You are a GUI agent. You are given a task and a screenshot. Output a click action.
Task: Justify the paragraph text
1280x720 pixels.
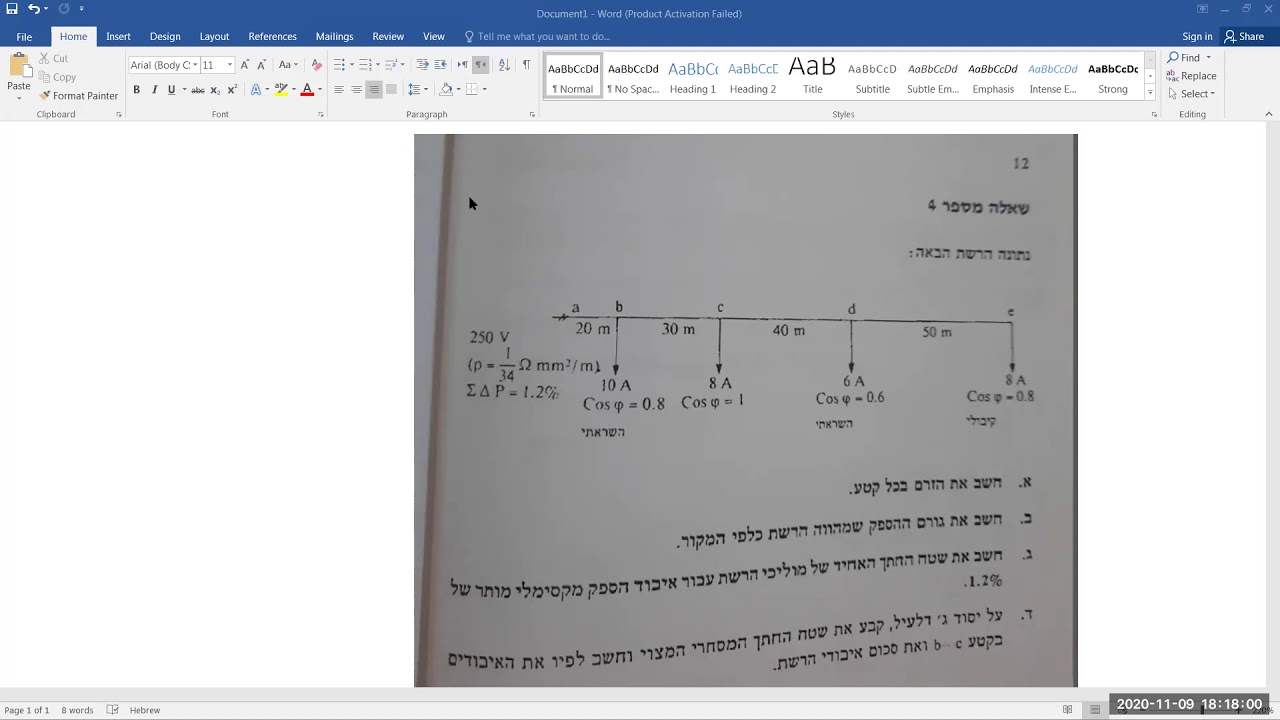[391, 90]
